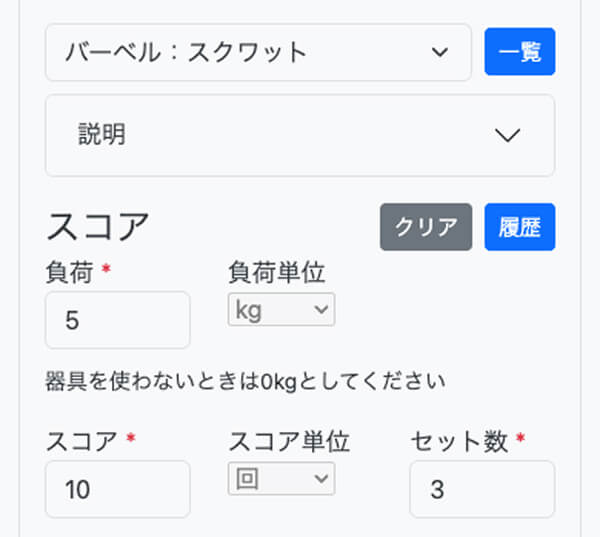Click the スコア単位 label text
Screen dimensions: 600x537
289,441
